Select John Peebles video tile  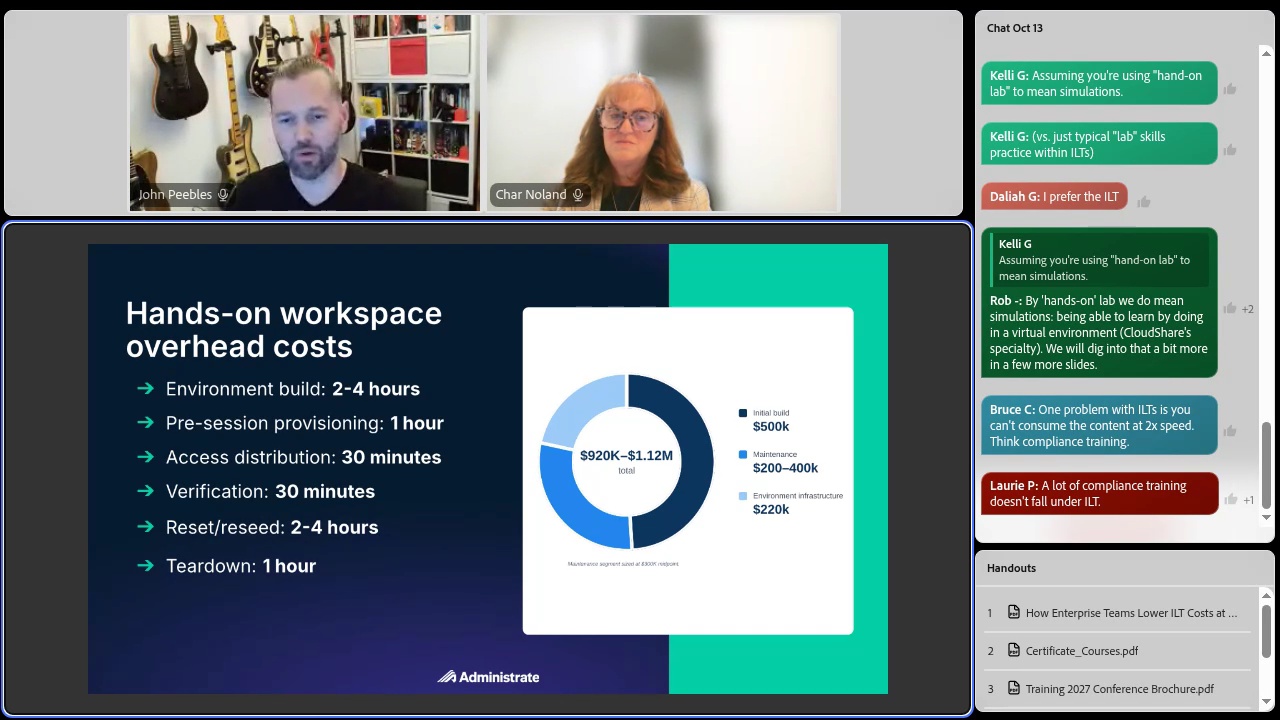[304, 112]
